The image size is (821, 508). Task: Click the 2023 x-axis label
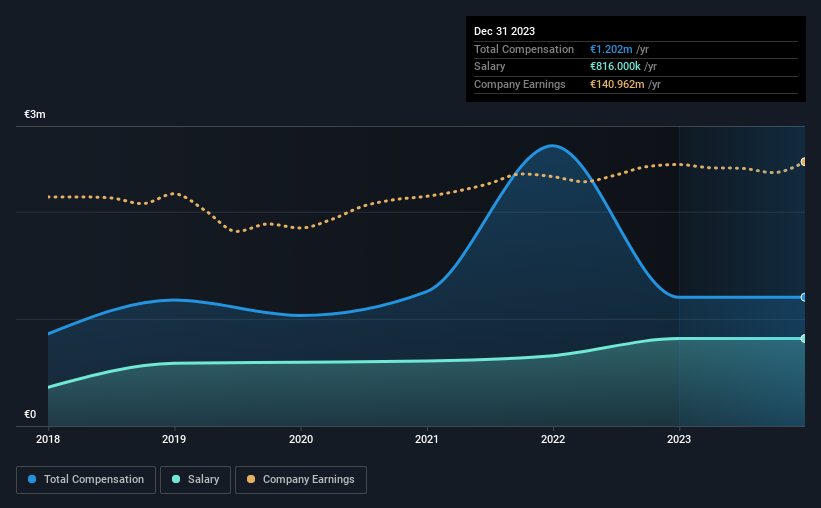[679, 439]
